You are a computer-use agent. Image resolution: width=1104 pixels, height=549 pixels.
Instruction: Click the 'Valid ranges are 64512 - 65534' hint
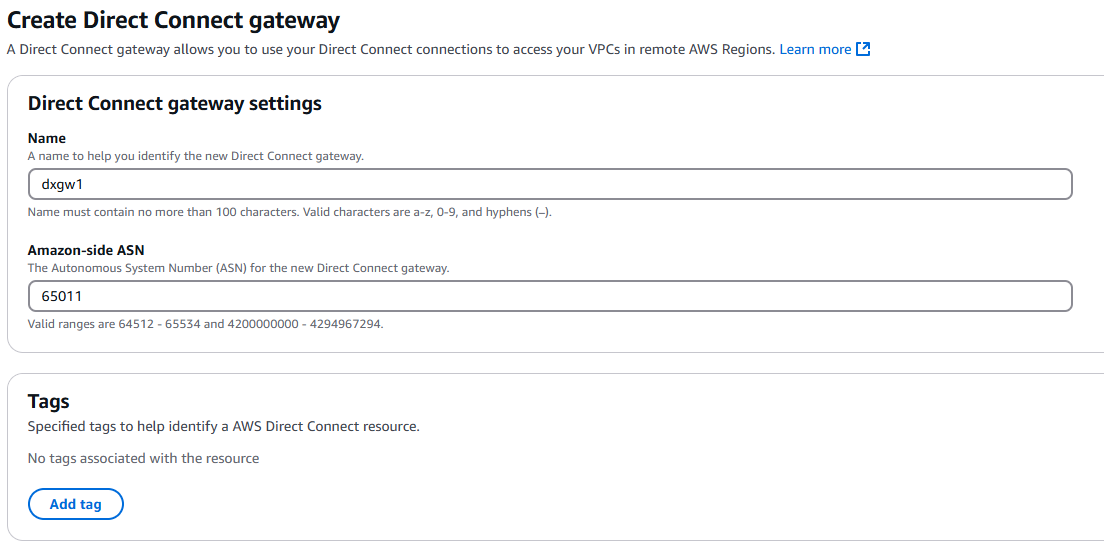coord(206,324)
